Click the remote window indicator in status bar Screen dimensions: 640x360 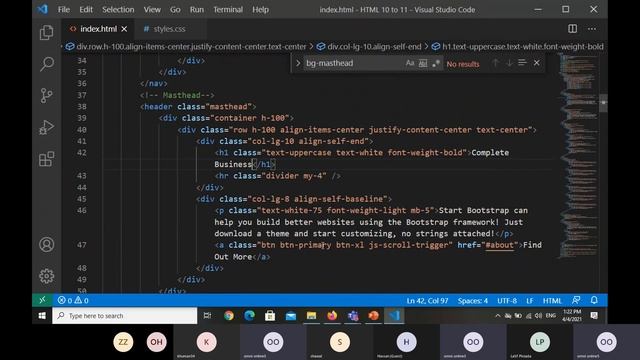[x=42, y=300]
